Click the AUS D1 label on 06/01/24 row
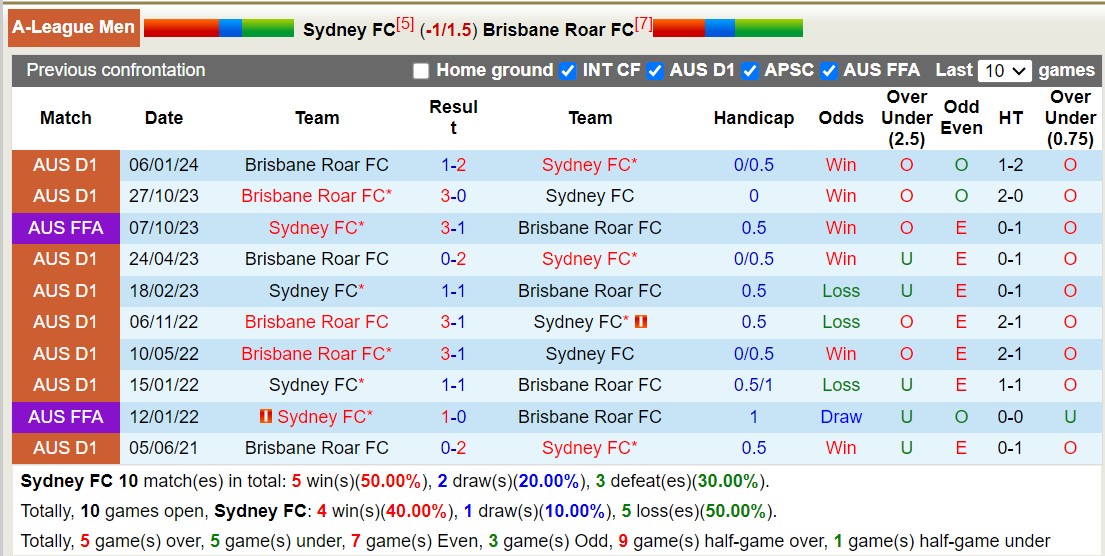 pos(66,165)
